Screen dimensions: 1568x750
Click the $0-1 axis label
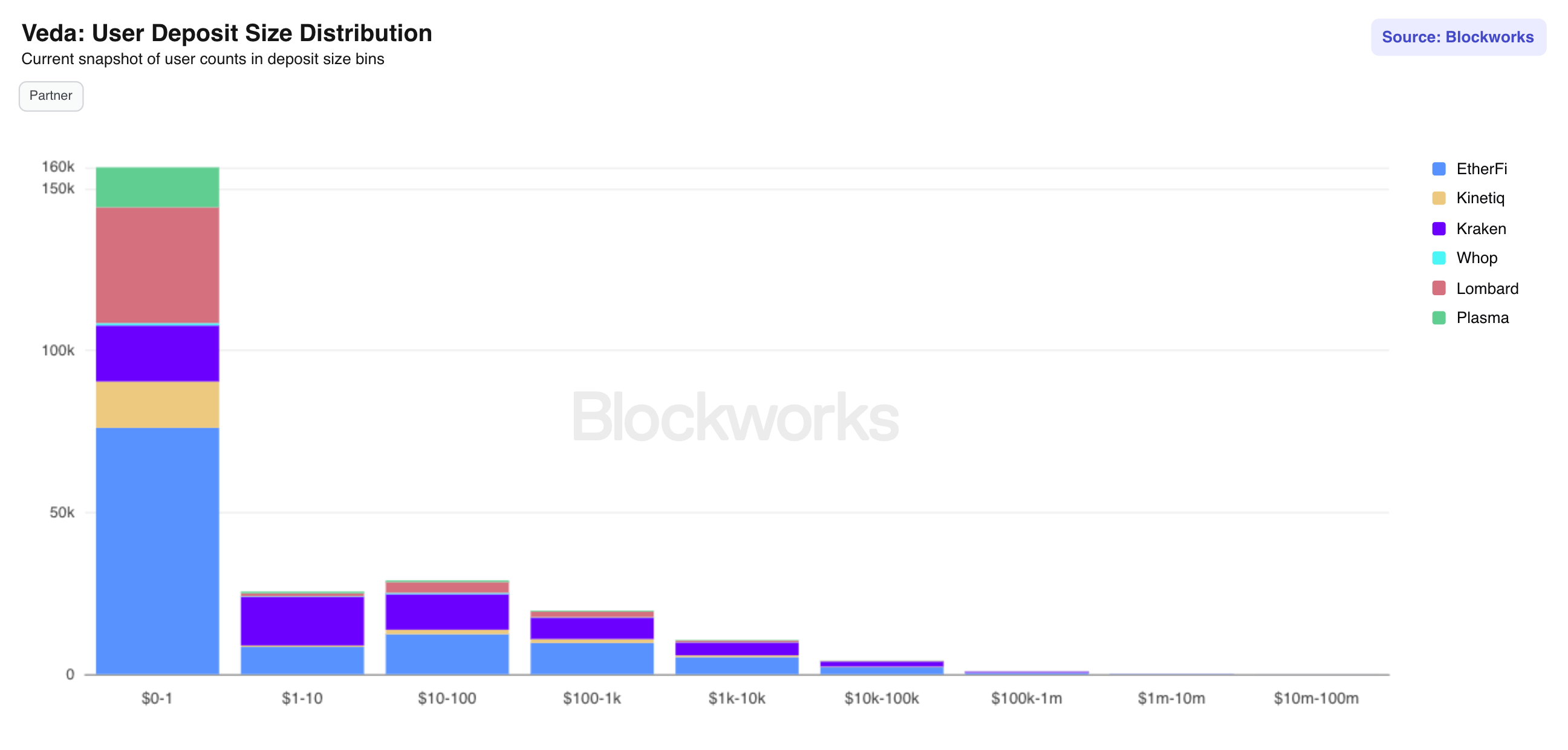point(157,698)
